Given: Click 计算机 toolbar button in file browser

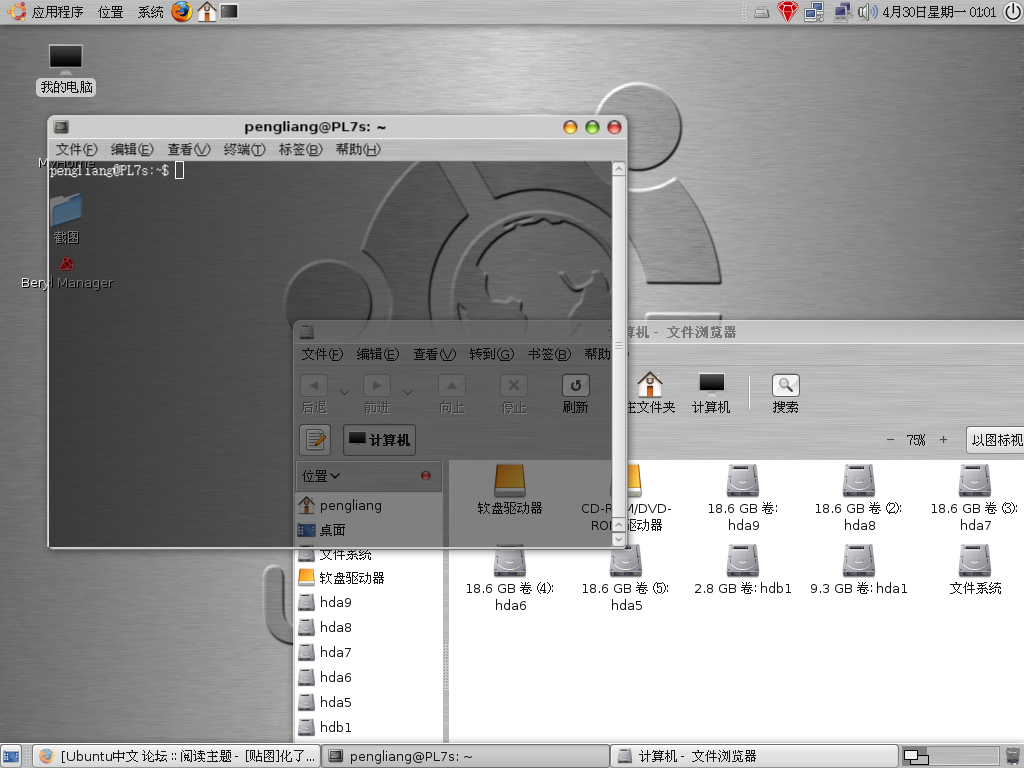Looking at the screenshot, I should (711, 394).
